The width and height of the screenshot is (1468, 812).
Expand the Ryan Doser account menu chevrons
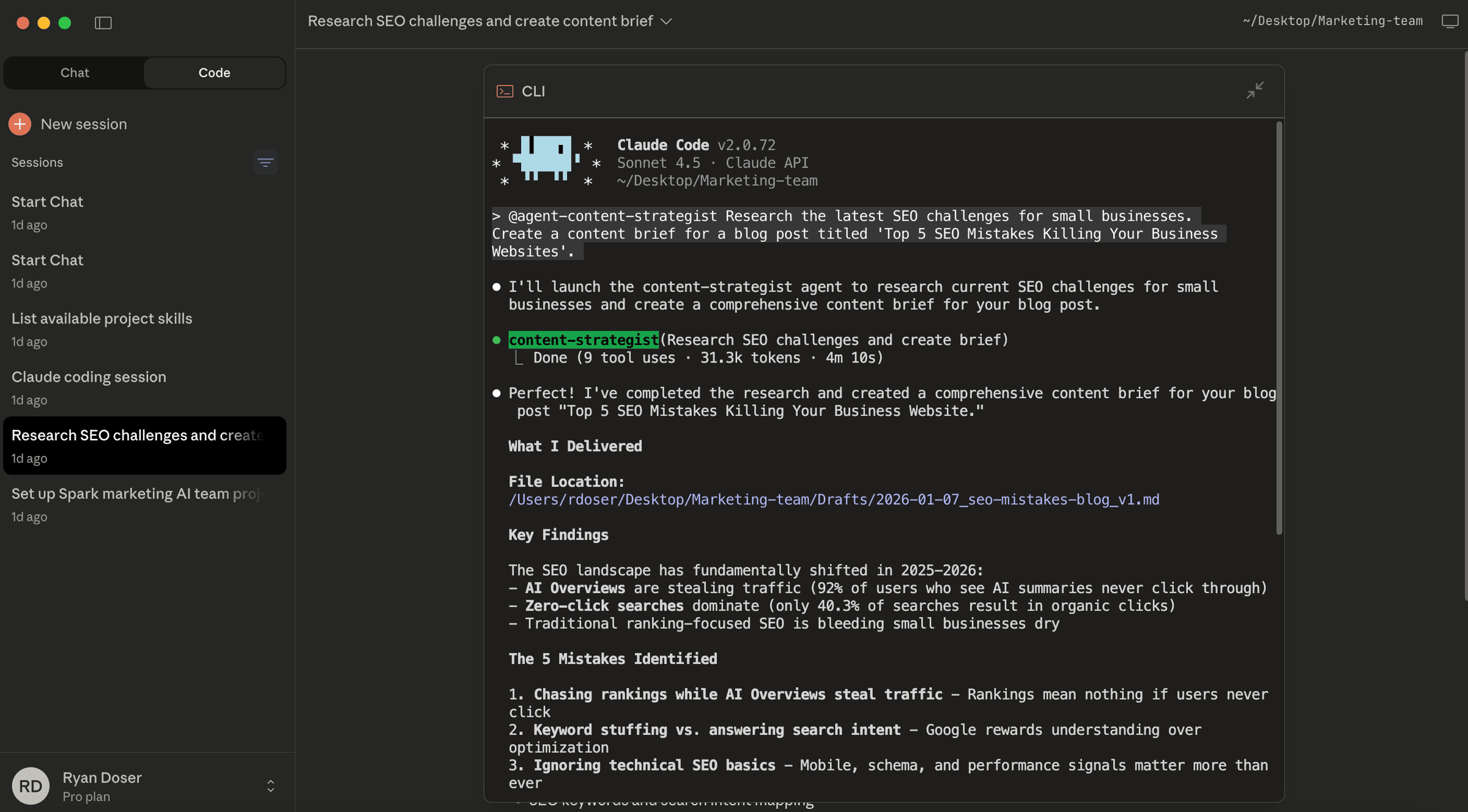pyautogui.click(x=270, y=786)
